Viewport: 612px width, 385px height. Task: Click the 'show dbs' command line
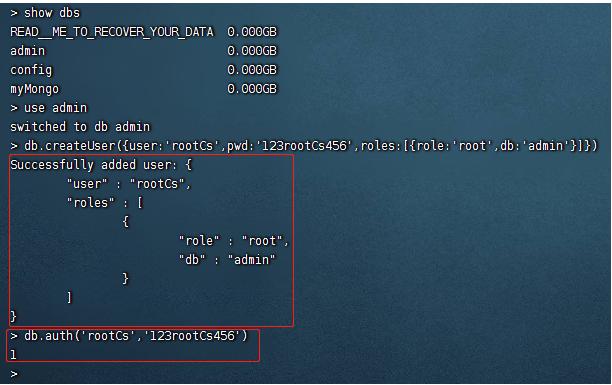pyautogui.click(x=45, y=13)
